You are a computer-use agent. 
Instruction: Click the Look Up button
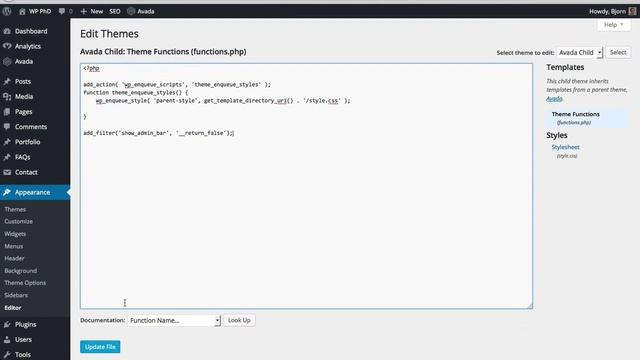[x=239, y=320]
